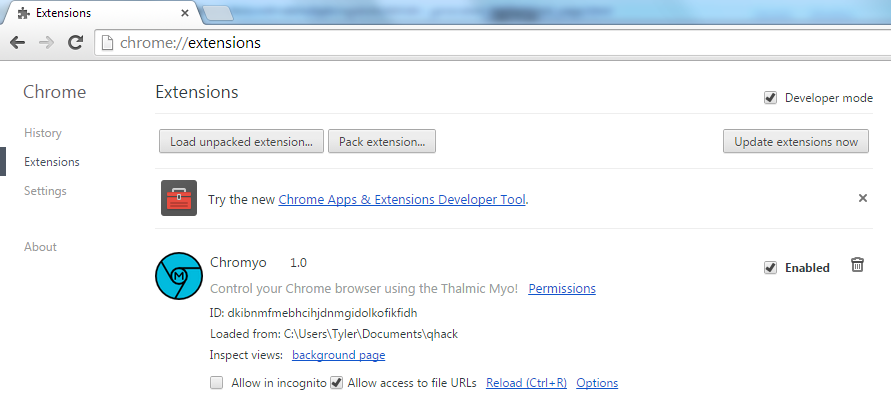Reload the page with the refresh icon
The height and width of the screenshot is (404, 891).
[76, 42]
